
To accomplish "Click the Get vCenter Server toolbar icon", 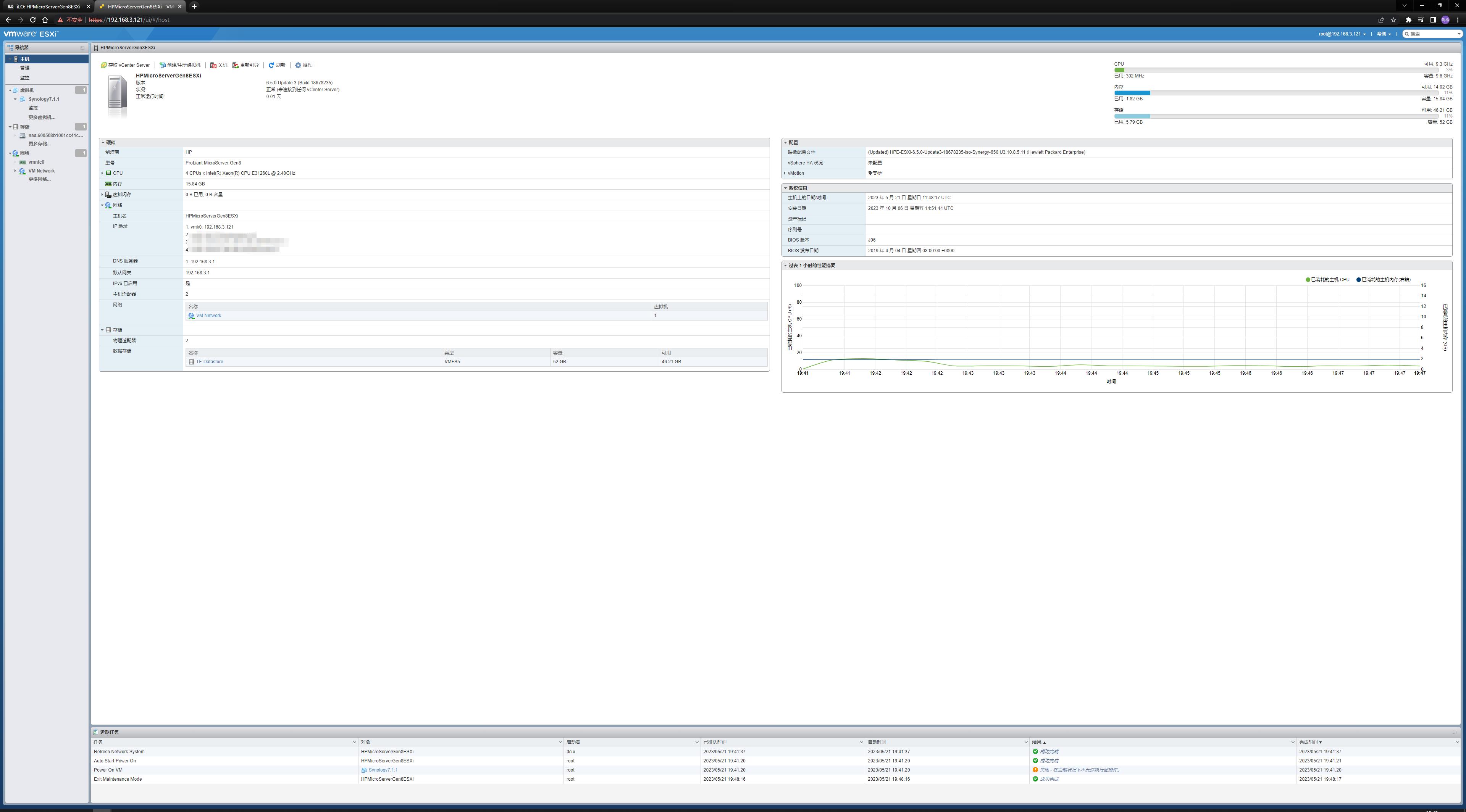I will (104, 65).
